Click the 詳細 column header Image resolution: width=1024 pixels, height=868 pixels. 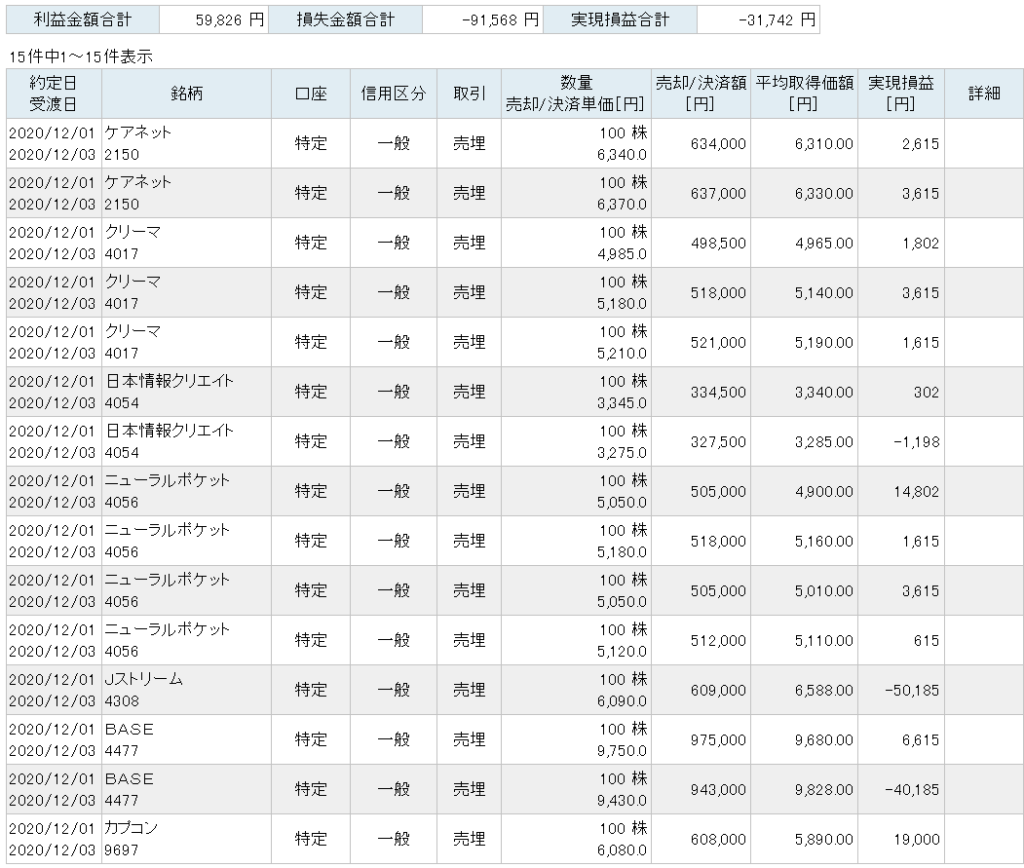click(984, 93)
